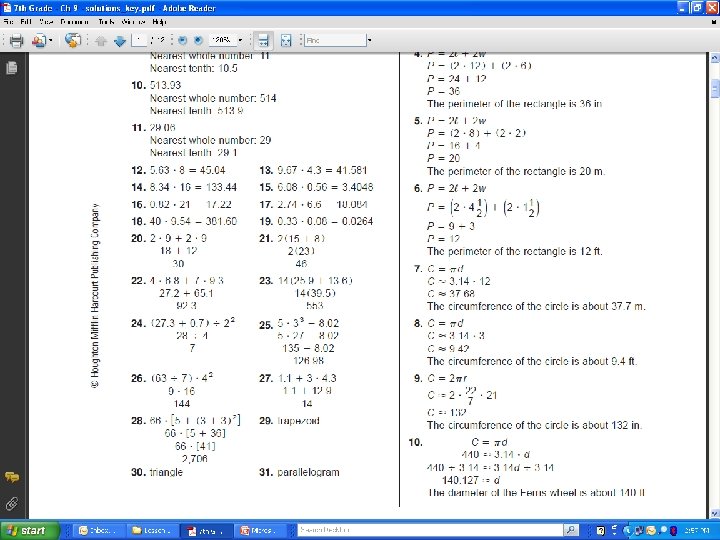Toggle scrolling fit-width page mode
Image resolution: width=720 pixels, height=540 pixels.
coord(264,40)
